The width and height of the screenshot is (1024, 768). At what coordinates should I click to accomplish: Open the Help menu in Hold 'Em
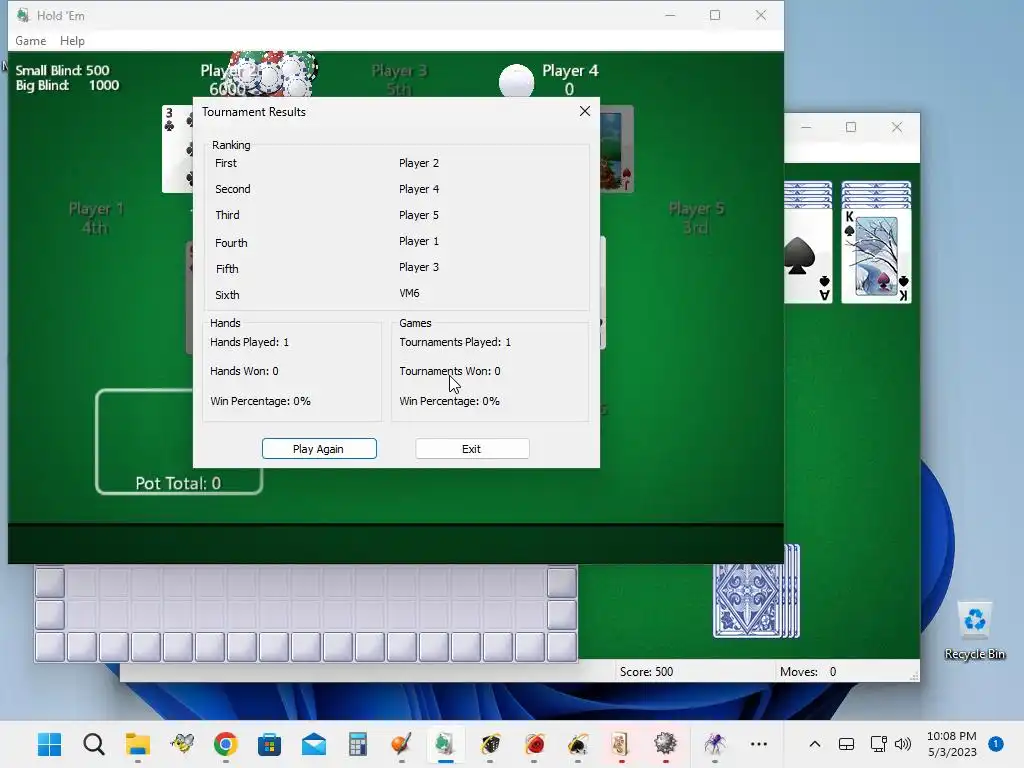pos(72,40)
